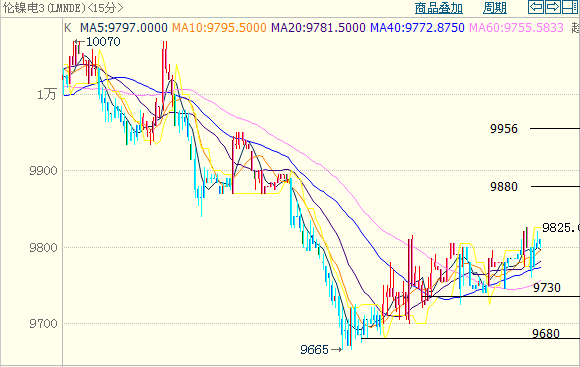Select the MA40:9772.8750 indicator label
The width and height of the screenshot is (580, 367).
tap(417, 28)
